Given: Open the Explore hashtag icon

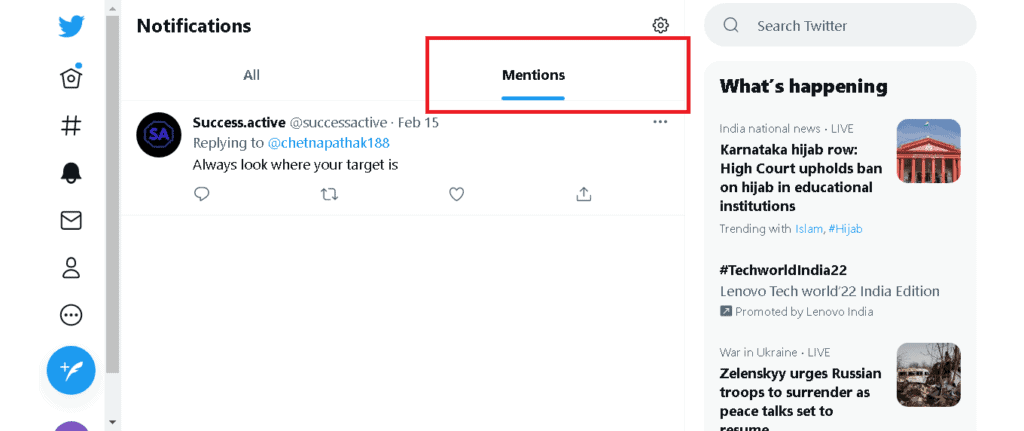Looking at the screenshot, I should coord(71,125).
